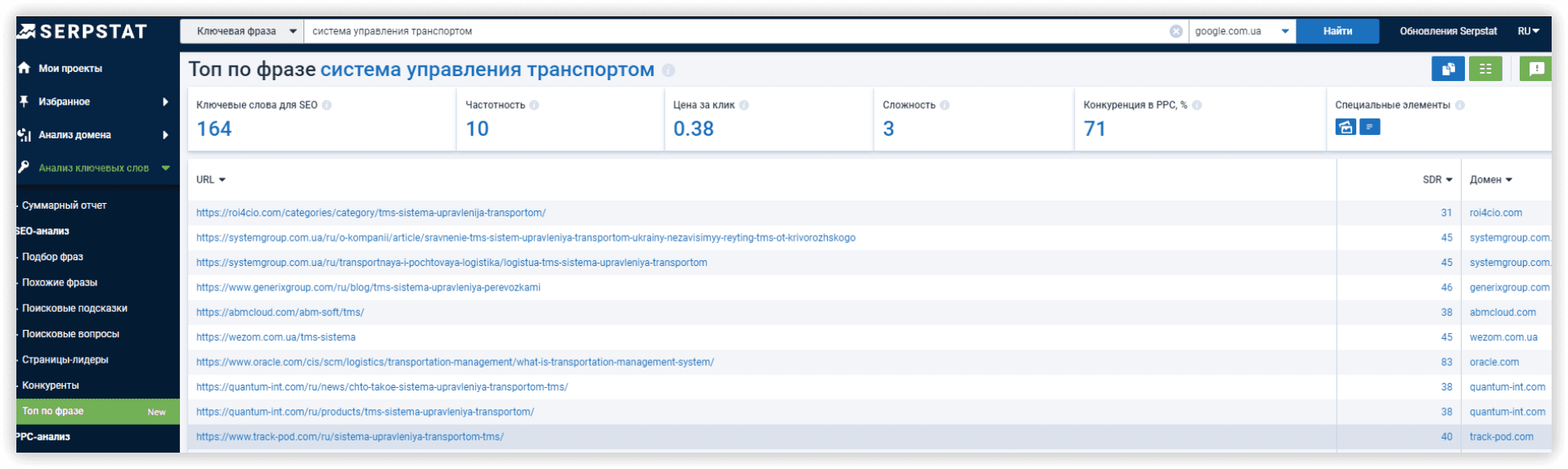
Task: Select the Топ по фразе menu item
Action: click(98, 412)
